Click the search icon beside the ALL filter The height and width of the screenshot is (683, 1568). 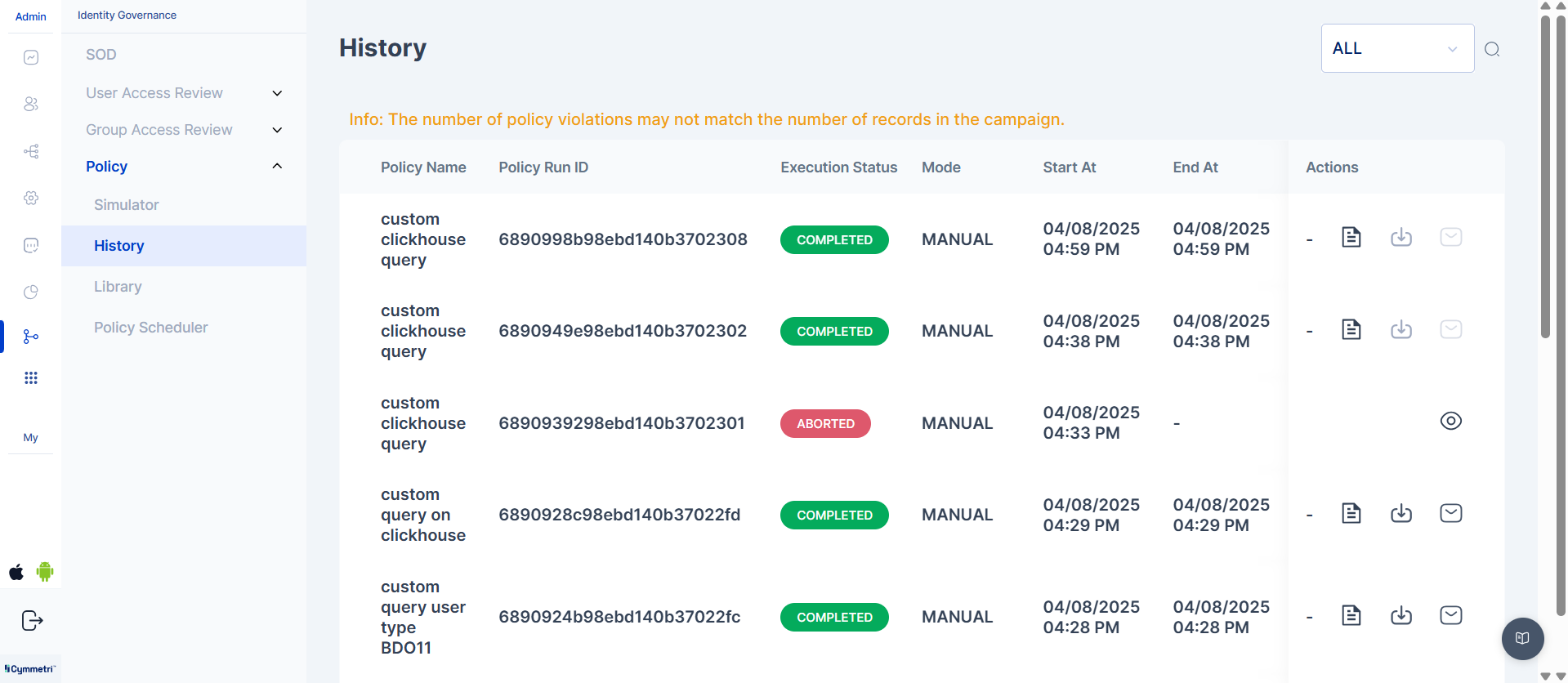(x=1491, y=49)
